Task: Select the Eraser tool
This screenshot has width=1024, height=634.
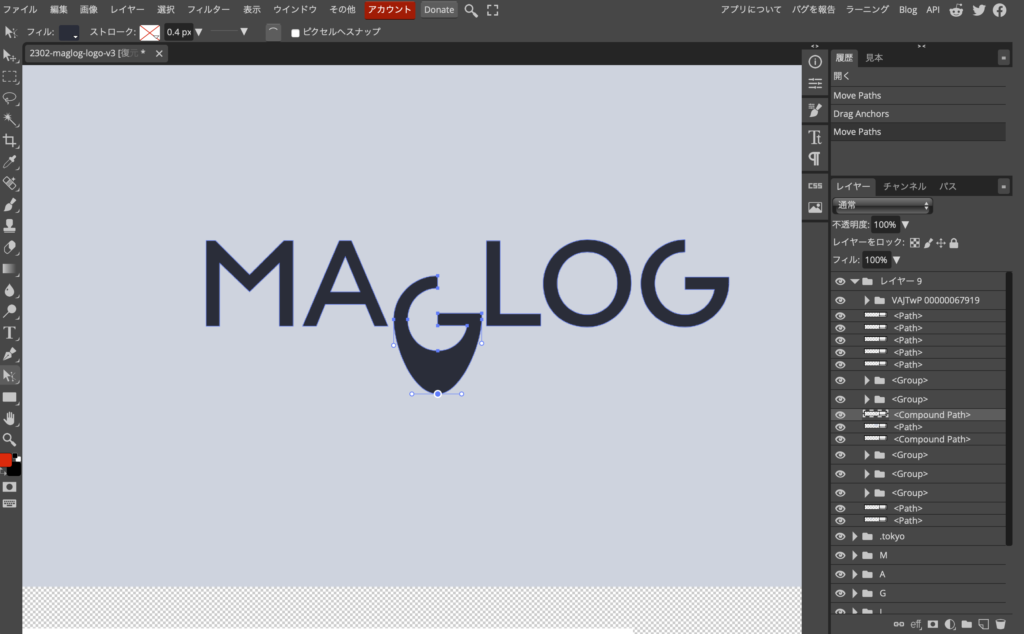Action: click(10, 247)
